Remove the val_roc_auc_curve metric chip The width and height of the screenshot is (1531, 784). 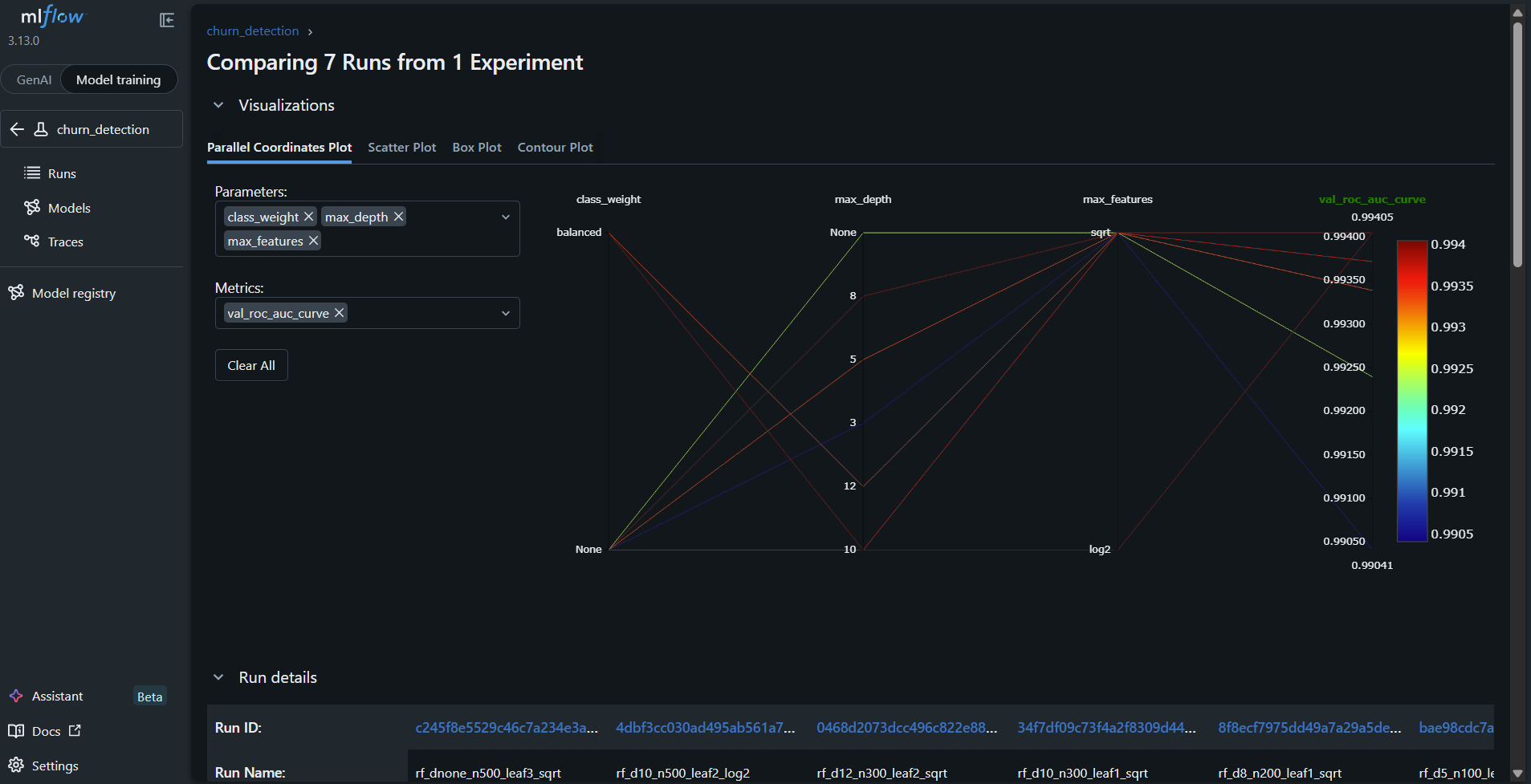pyautogui.click(x=340, y=313)
